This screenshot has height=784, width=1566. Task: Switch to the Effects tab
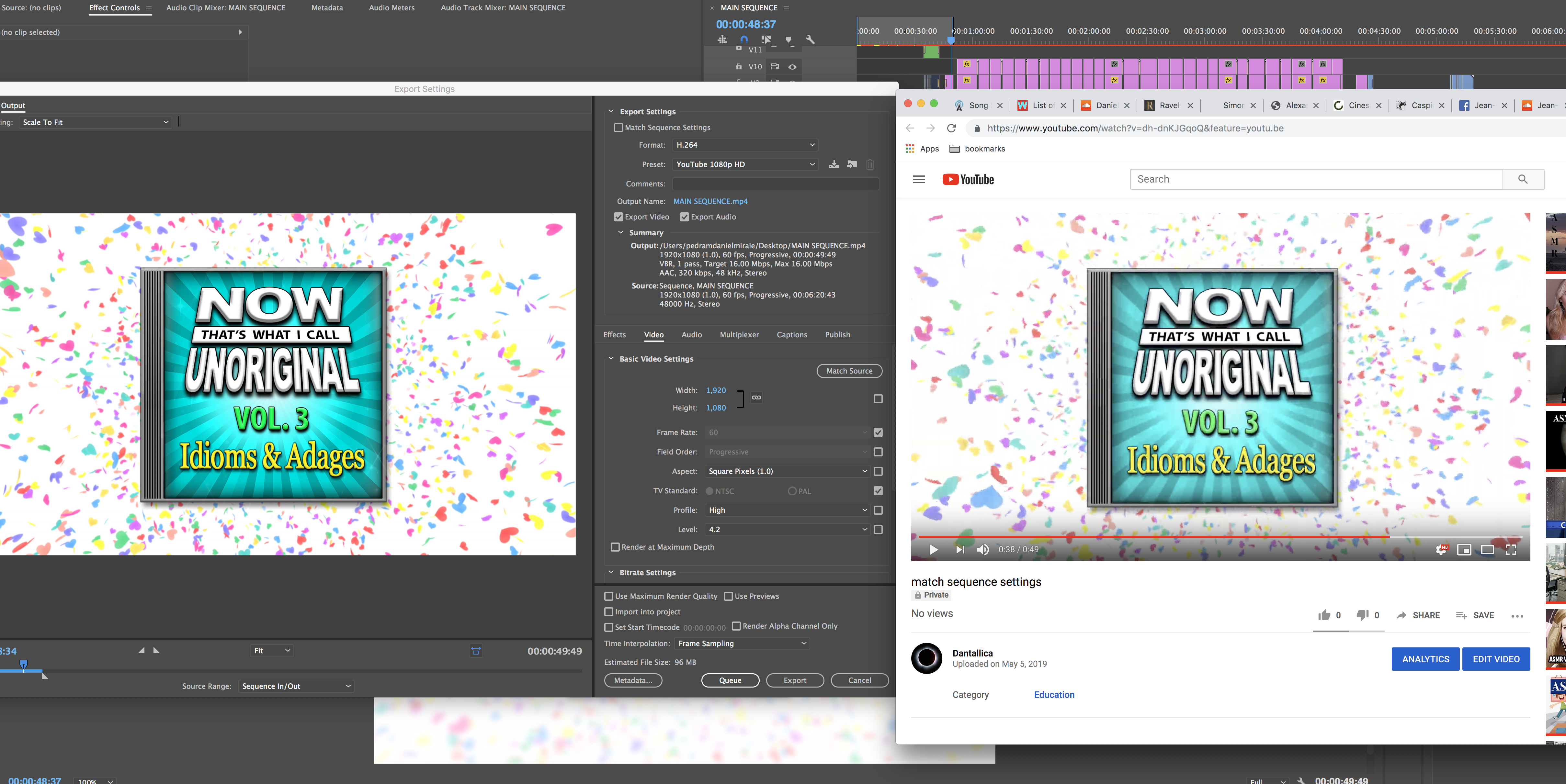(614, 335)
